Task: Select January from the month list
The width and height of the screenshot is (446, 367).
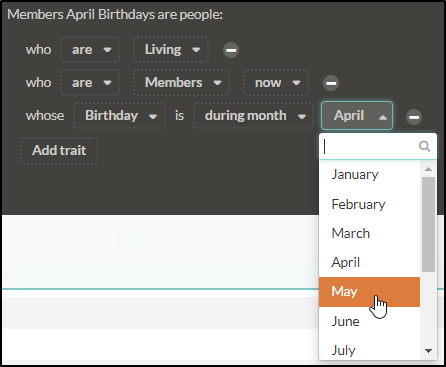Action: (x=369, y=175)
